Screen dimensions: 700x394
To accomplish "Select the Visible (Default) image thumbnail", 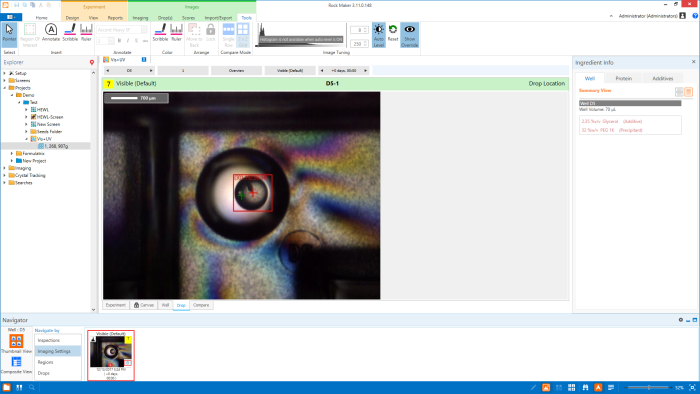I will click(x=111, y=355).
